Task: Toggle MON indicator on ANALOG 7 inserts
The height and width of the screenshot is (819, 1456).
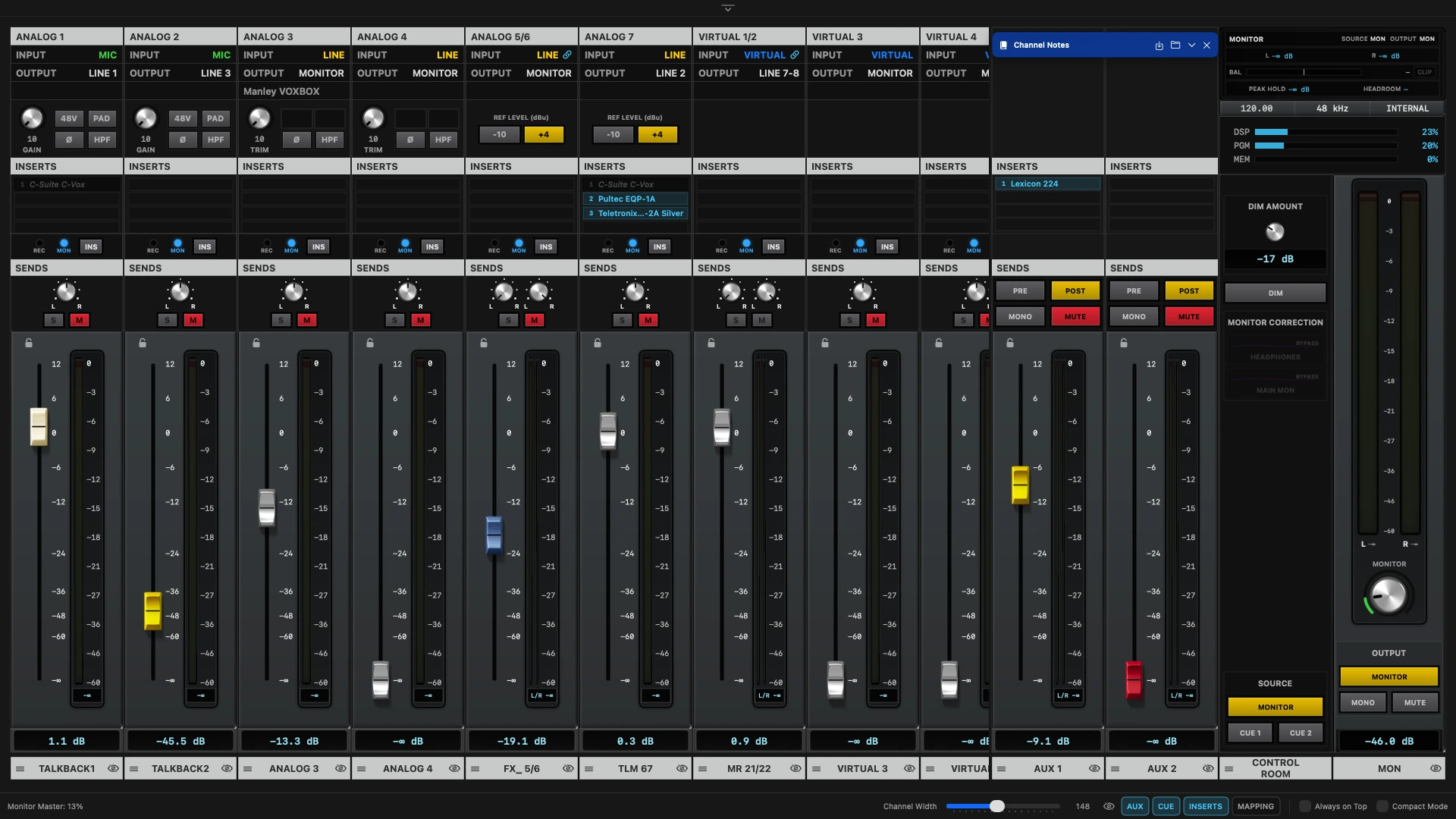Action: click(x=632, y=244)
